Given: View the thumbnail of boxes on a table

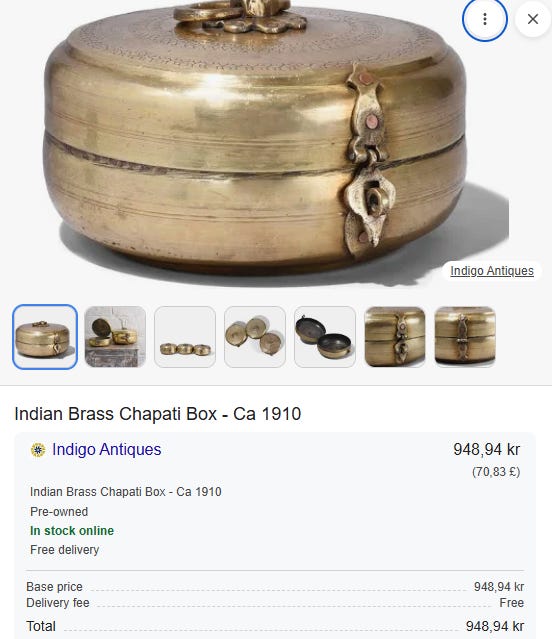Looking at the screenshot, I should (x=115, y=337).
